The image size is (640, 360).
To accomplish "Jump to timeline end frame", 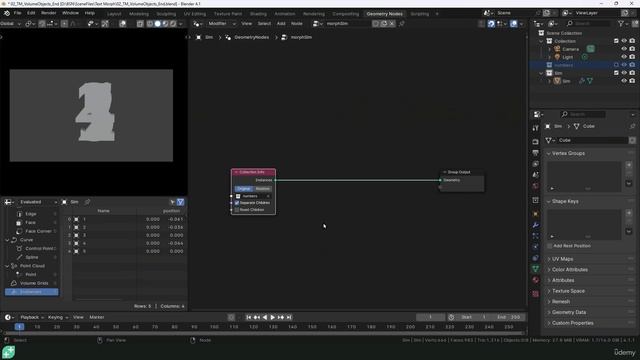I will click(x=289, y=317).
